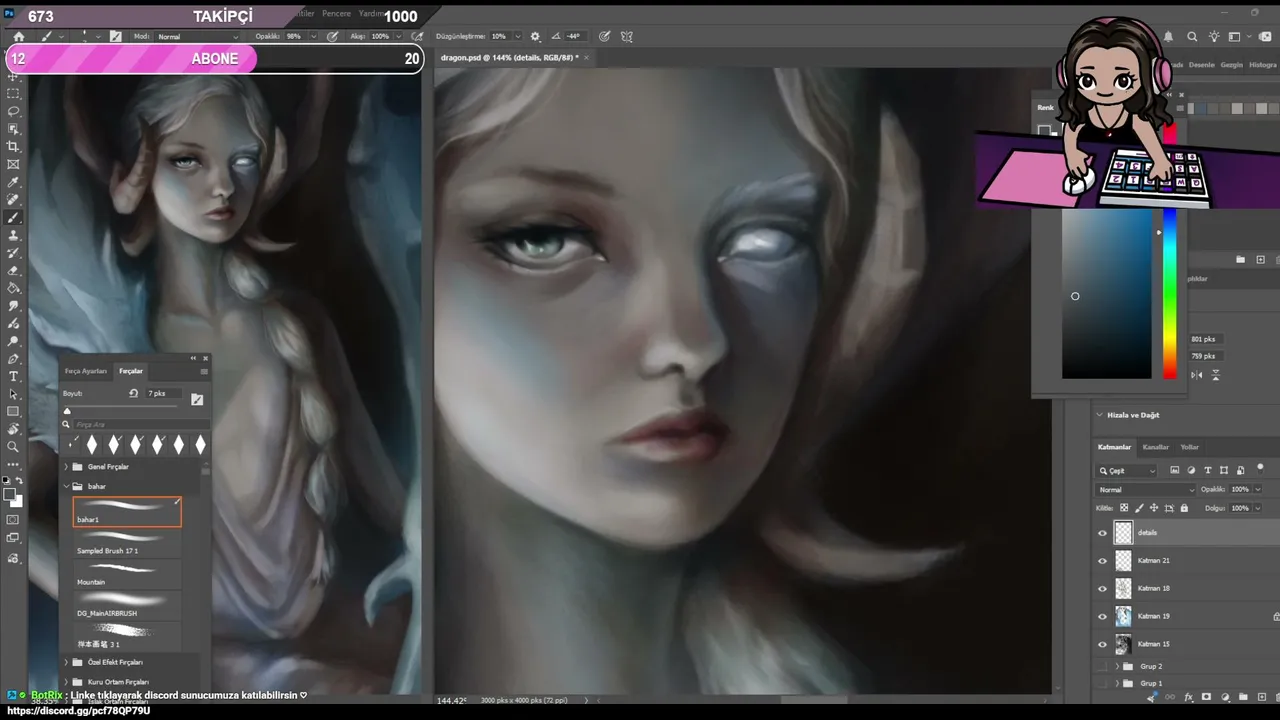Pick a hue on the color spectrum bar
1280x720 pixels.
[x=1169, y=293]
